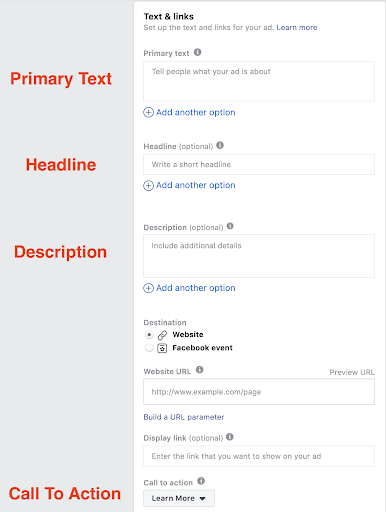The width and height of the screenshot is (386, 512).
Task: Click the Primary text info icon
Action: tap(197, 52)
